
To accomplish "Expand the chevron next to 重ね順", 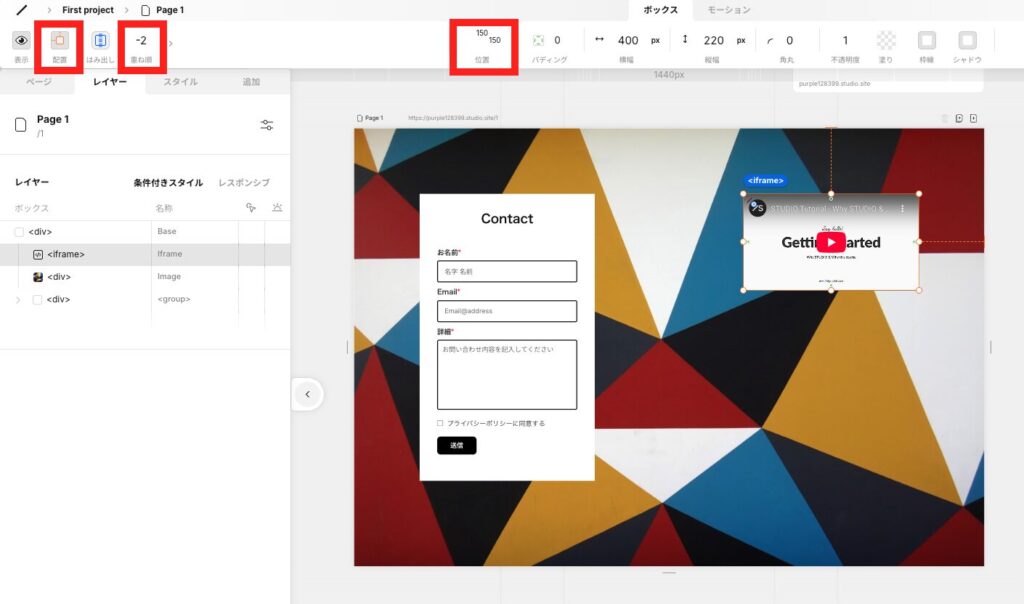I will click(170, 44).
